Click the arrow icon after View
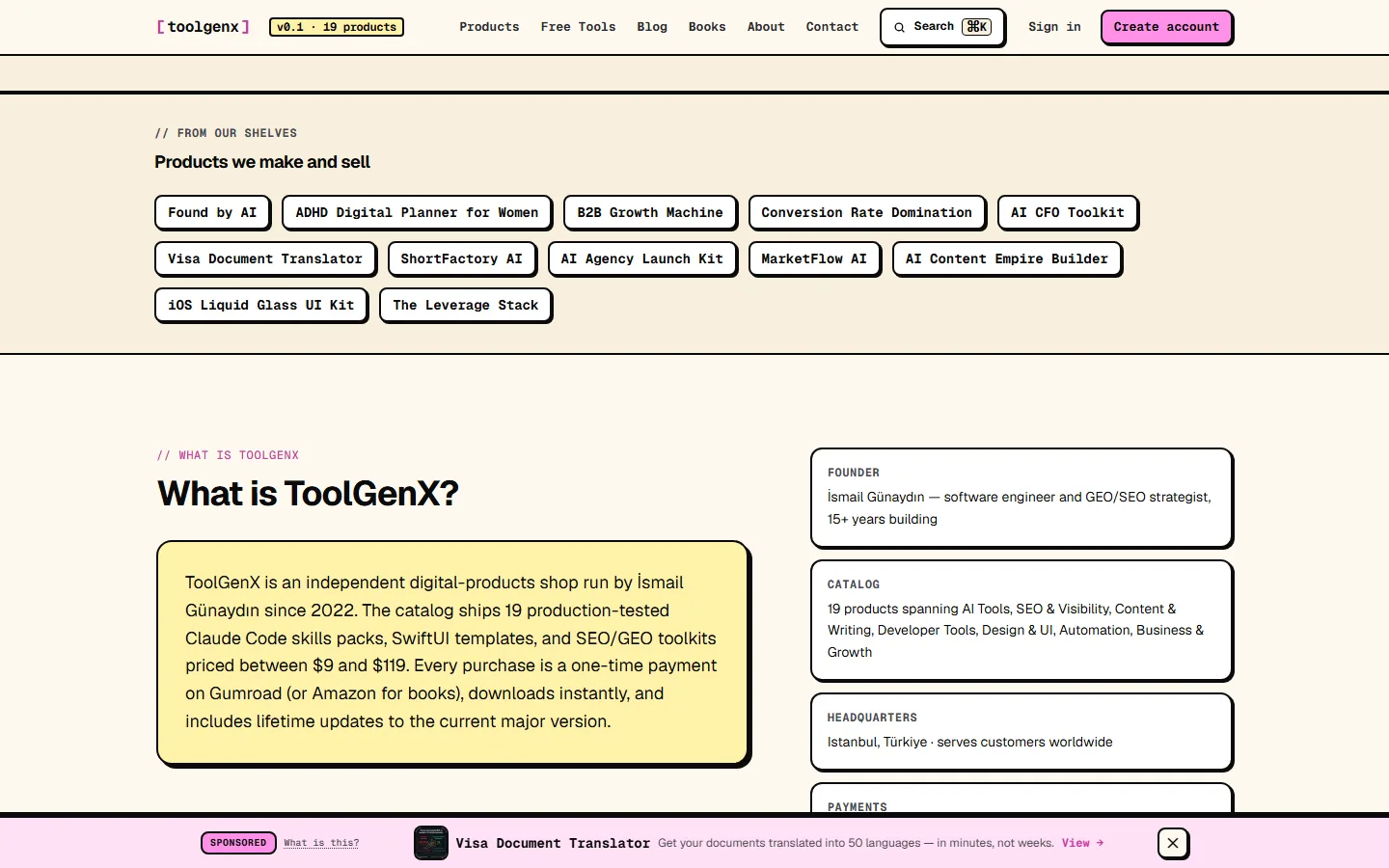Screen dimensions: 1389x868 click(1100, 843)
